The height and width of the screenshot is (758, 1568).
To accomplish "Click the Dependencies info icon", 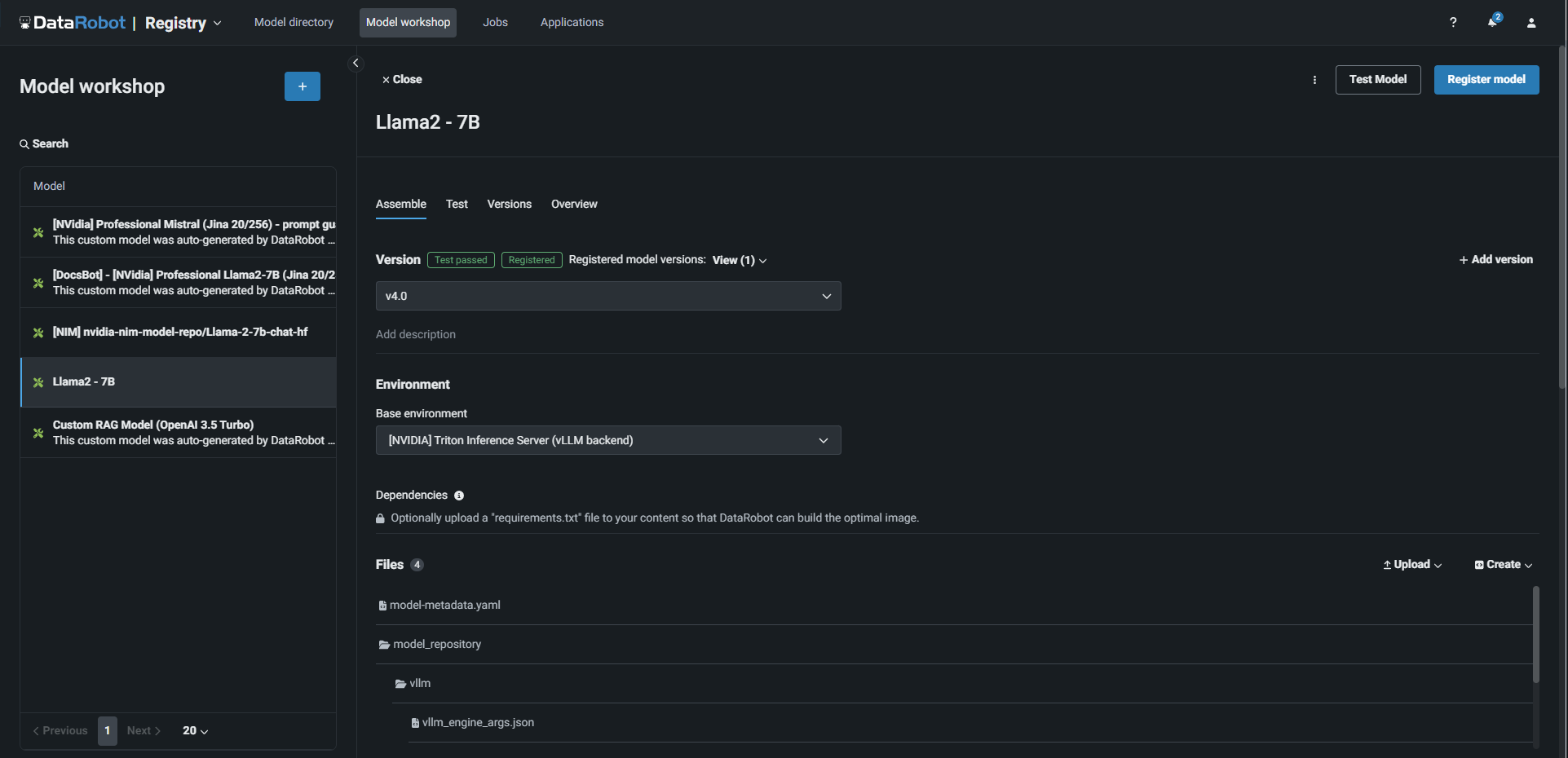I will 459,496.
